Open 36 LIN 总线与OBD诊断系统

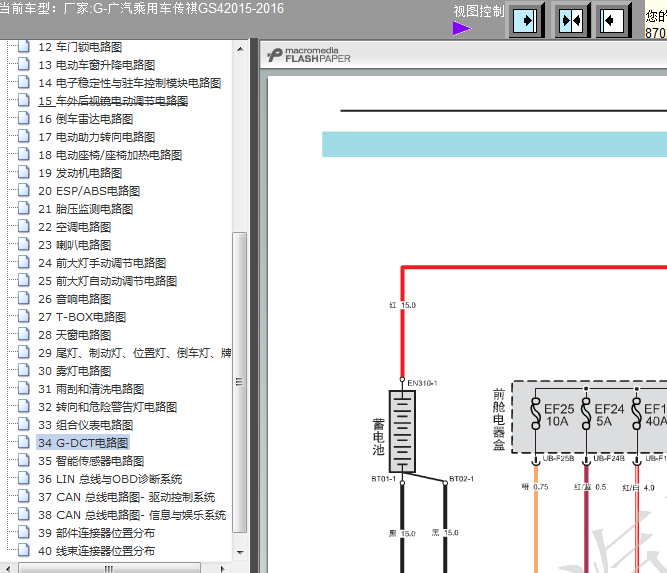coord(110,479)
